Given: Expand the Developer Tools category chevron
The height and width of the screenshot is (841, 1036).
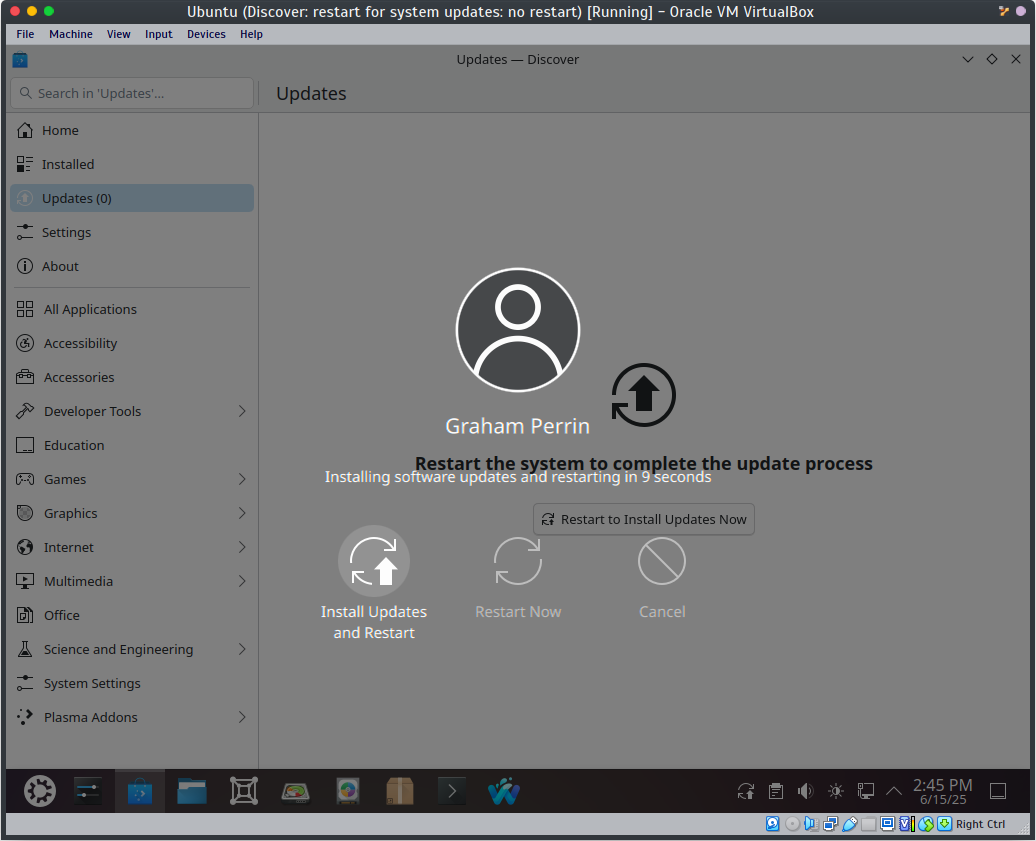Looking at the screenshot, I should pyautogui.click(x=242, y=411).
